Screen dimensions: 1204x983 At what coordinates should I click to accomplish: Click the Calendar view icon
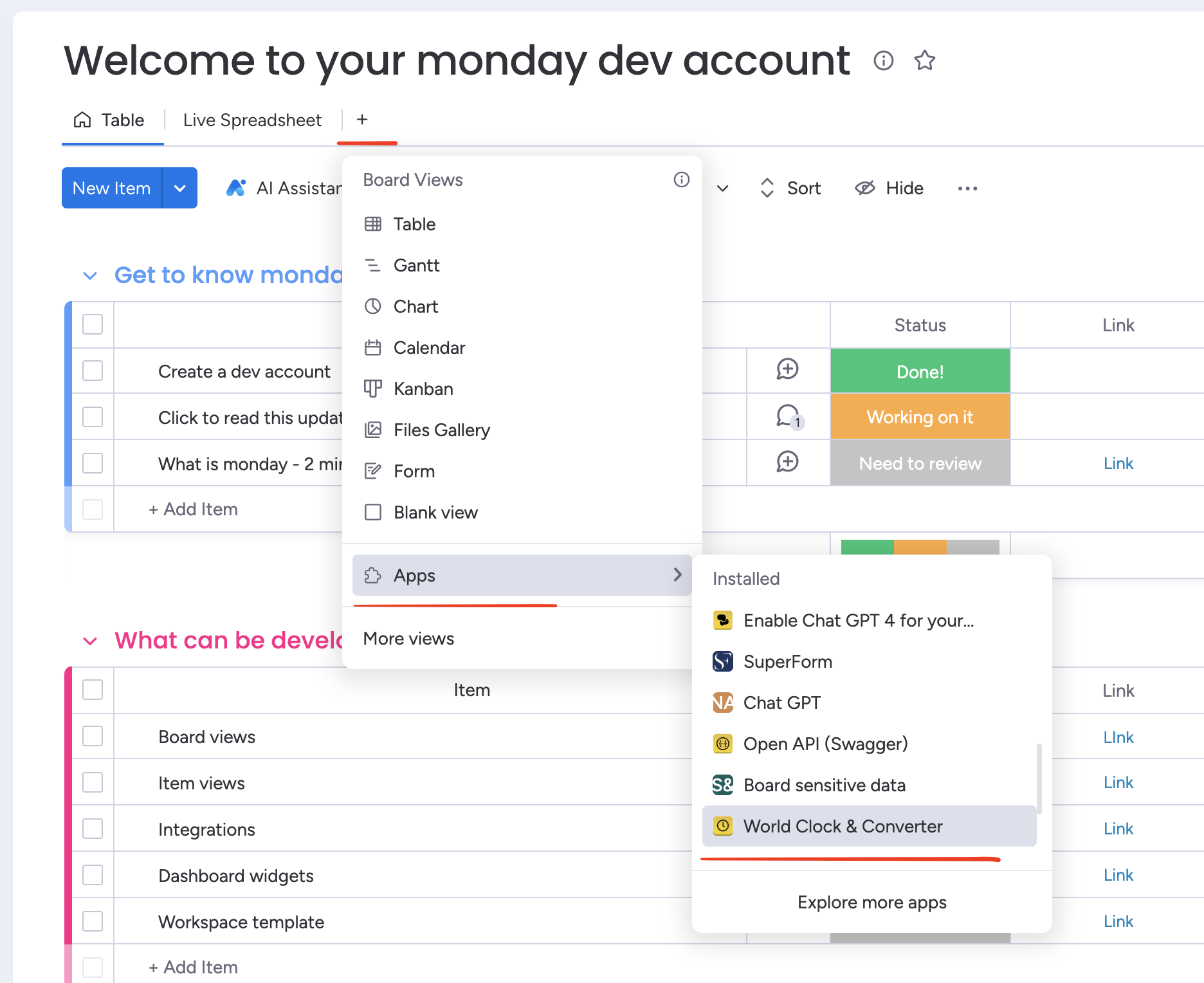(x=373, y=347)
